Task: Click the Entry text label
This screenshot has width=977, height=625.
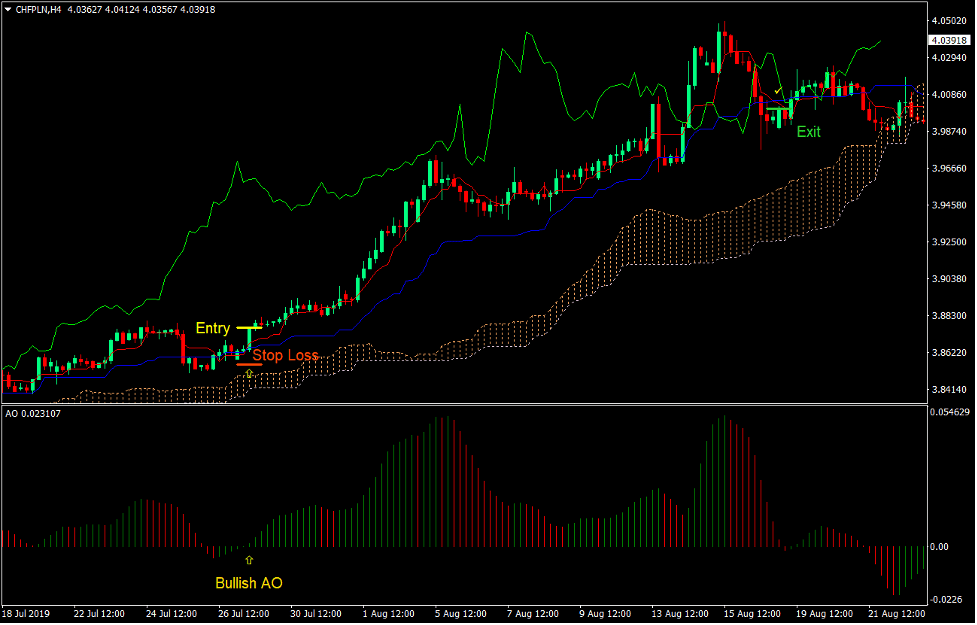Action: (214, 327)
